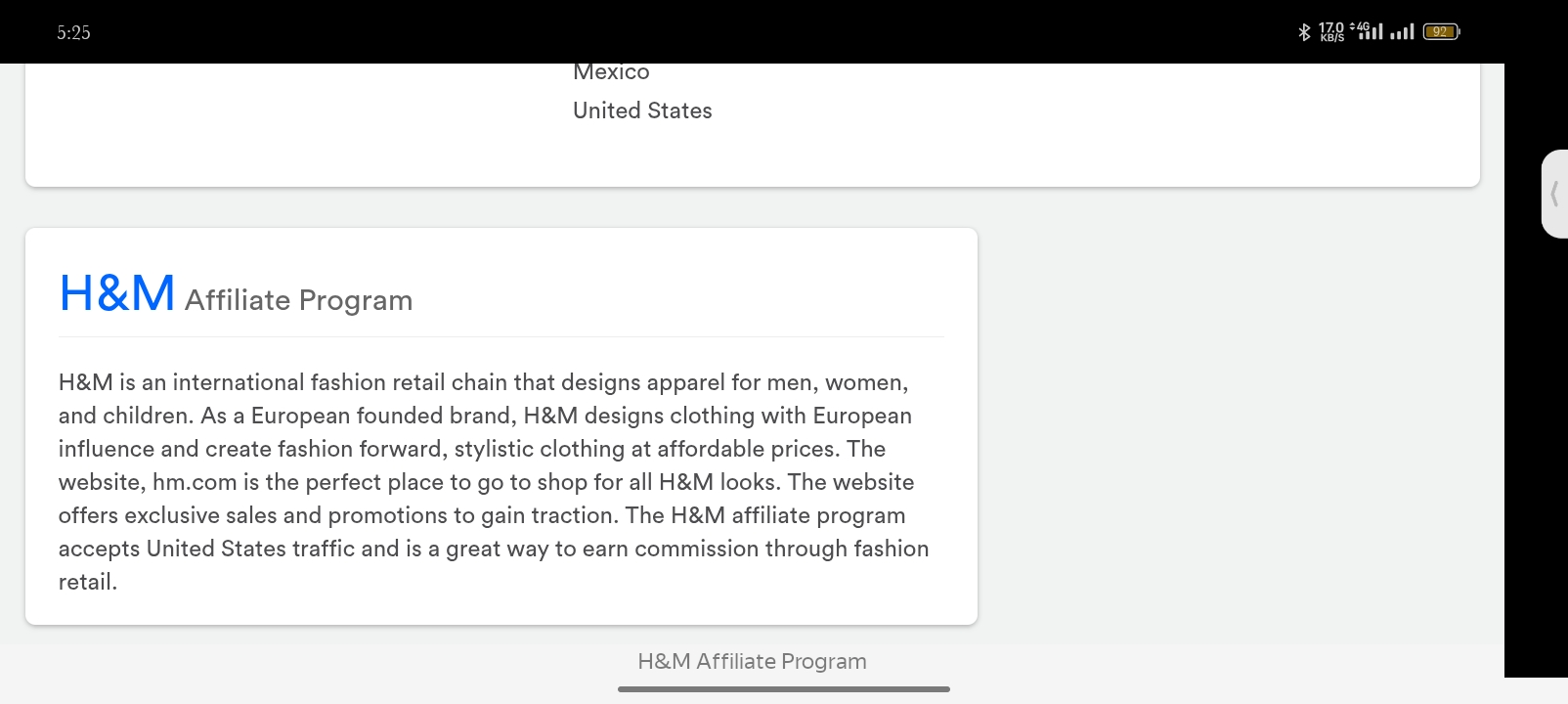Screen dimensions: 1568x704
Task: Select United States in the country list
Action: click(642, 110)
